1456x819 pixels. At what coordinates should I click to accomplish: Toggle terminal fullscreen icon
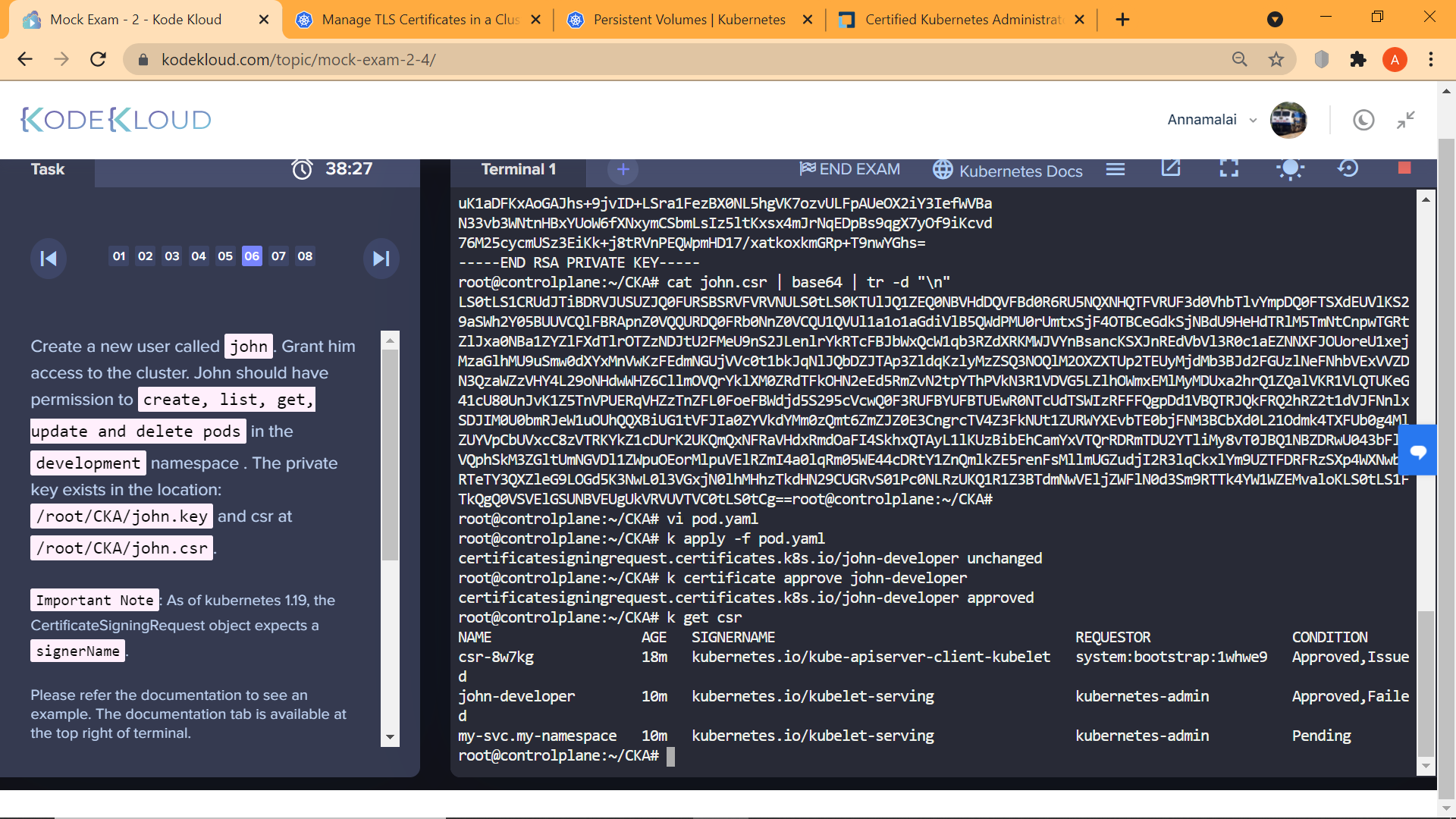1228,168
